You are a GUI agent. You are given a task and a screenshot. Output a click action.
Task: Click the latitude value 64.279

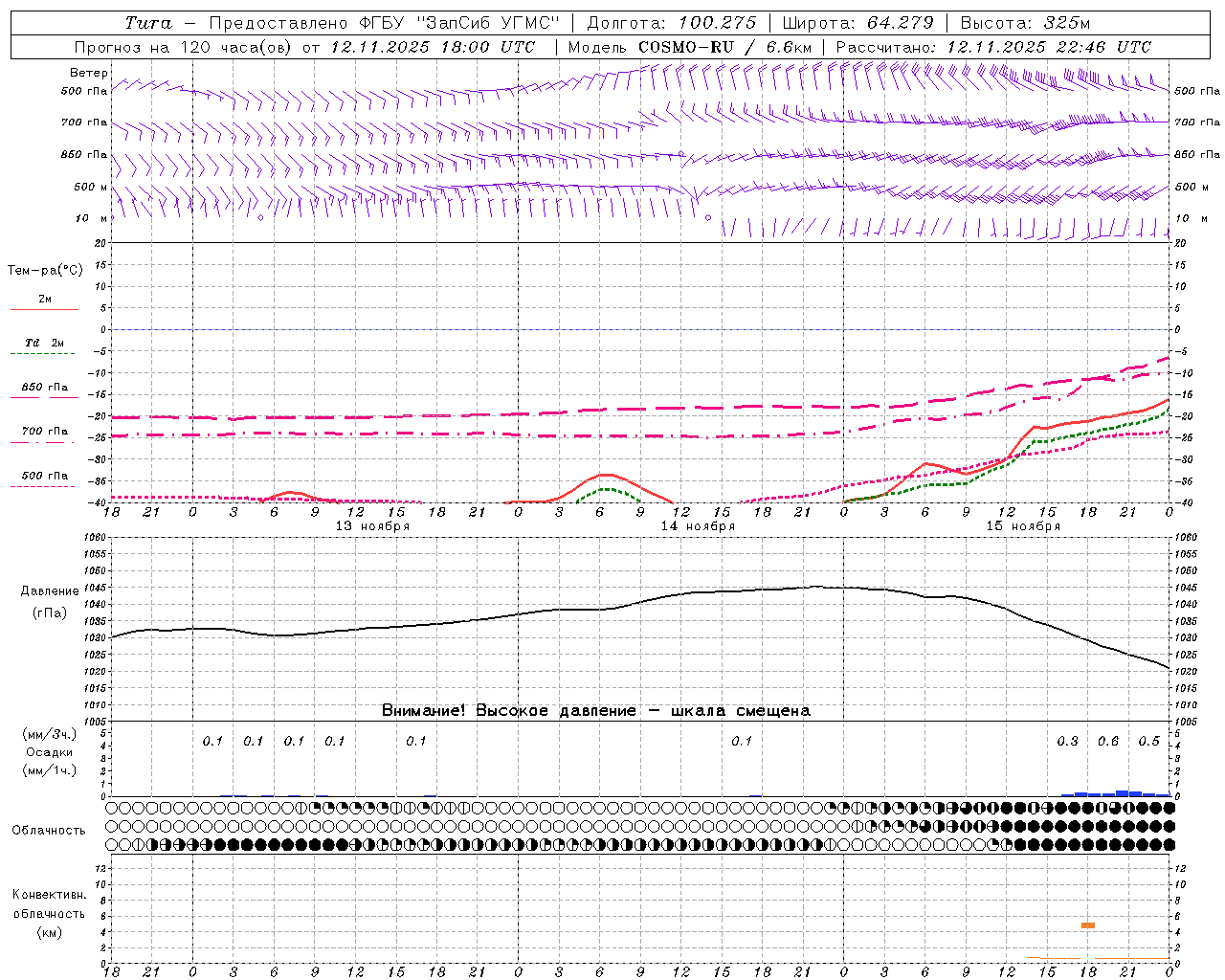tap(901, 23)
